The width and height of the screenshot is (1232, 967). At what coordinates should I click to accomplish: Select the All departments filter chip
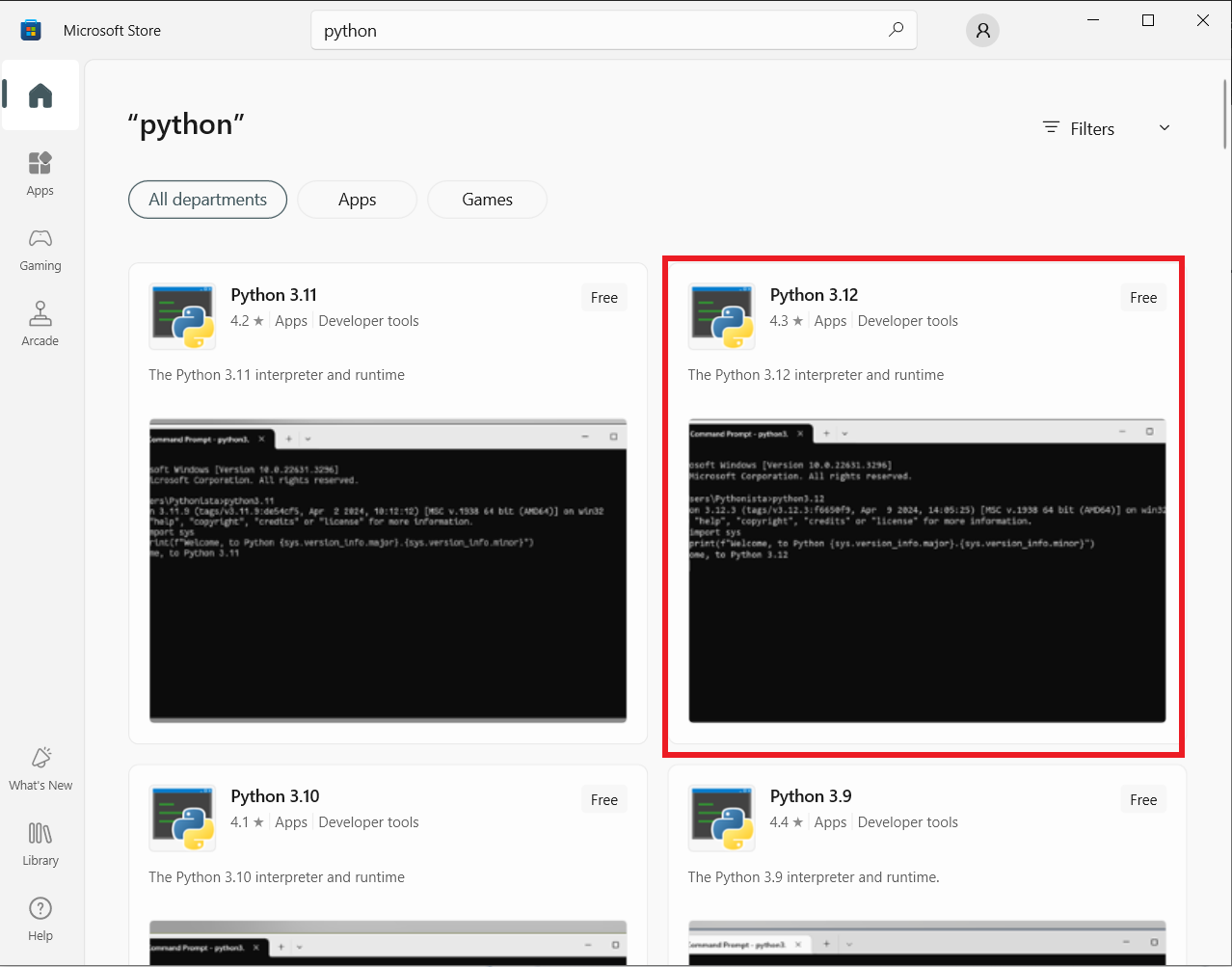click(x=207, y=200)
